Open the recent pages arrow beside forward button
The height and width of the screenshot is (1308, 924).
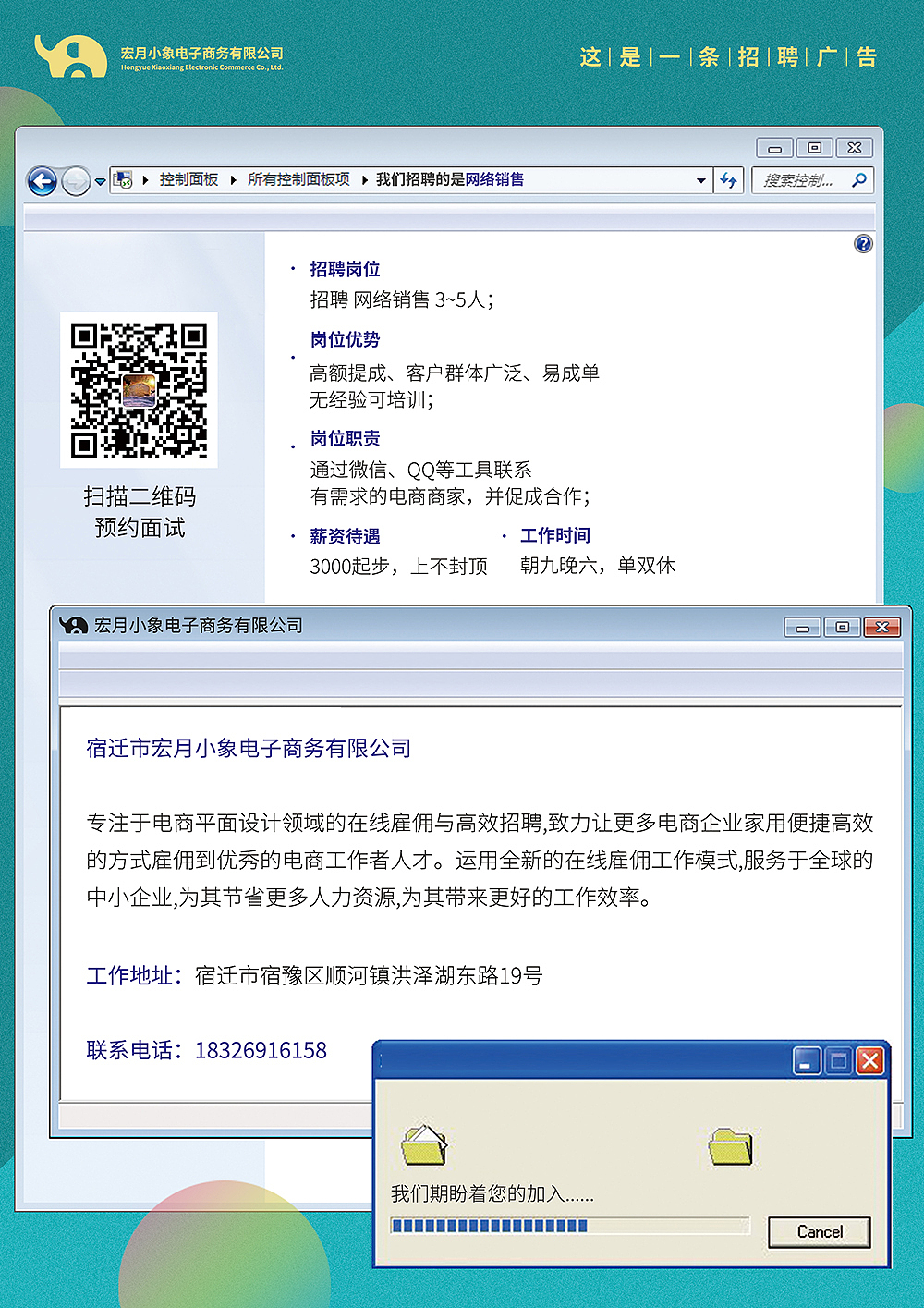tap(100, 182)
